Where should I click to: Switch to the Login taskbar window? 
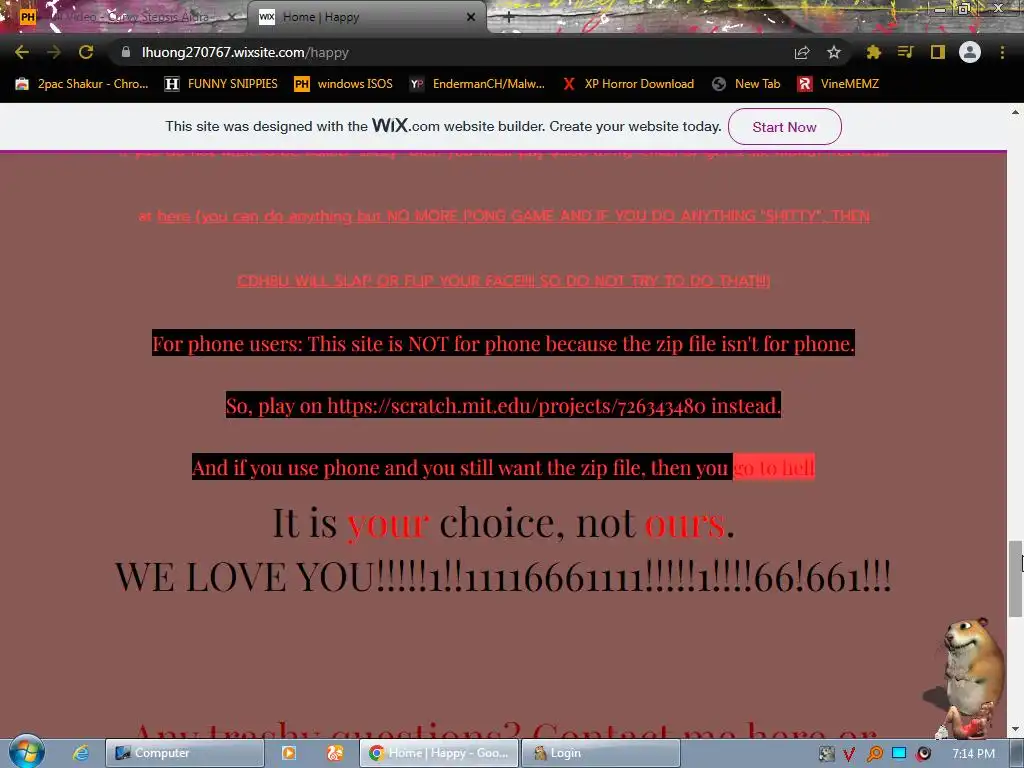pyautogui.click(x=601, y=753)
